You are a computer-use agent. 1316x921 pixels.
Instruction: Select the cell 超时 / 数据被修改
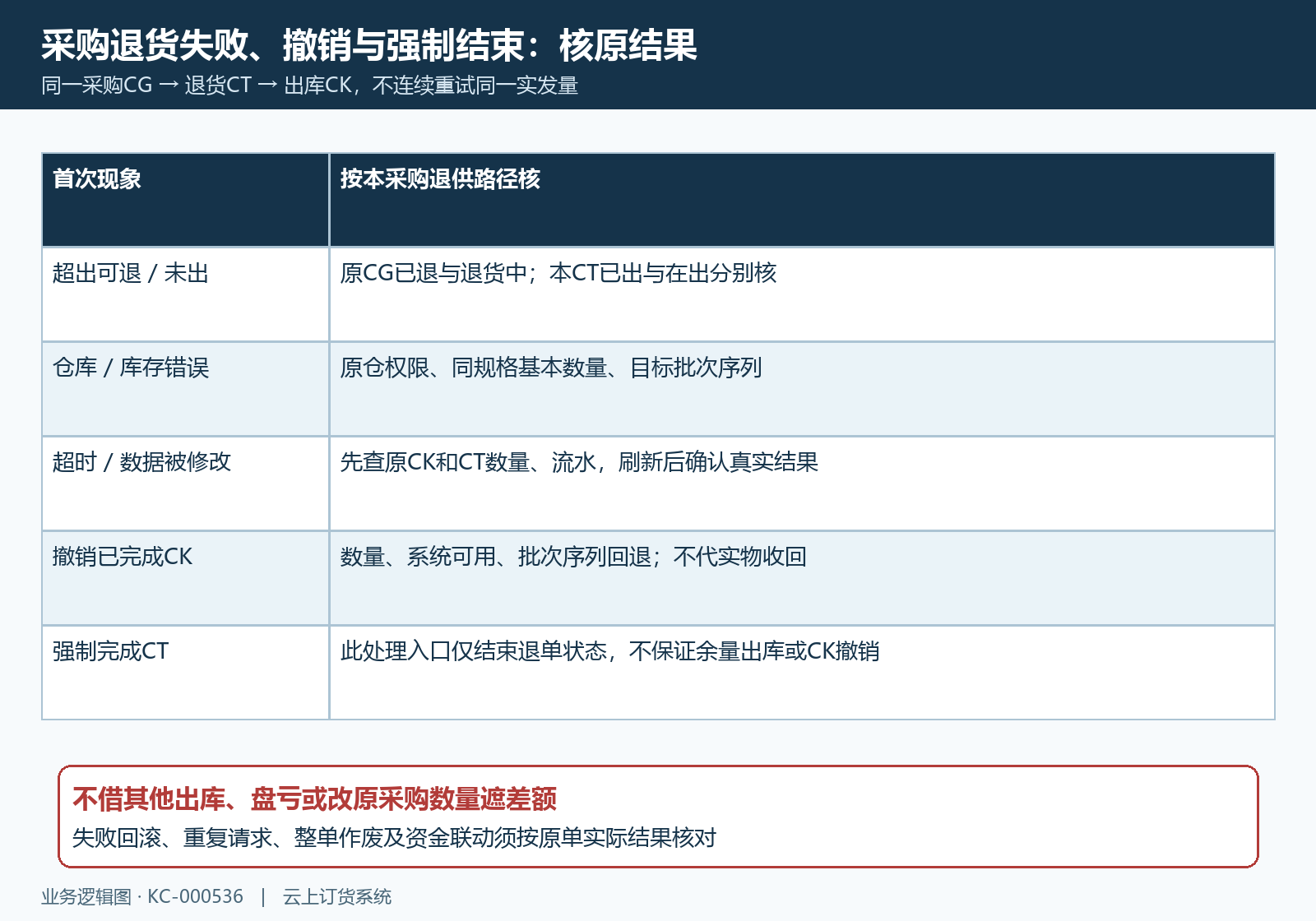[x=185, y=484]
